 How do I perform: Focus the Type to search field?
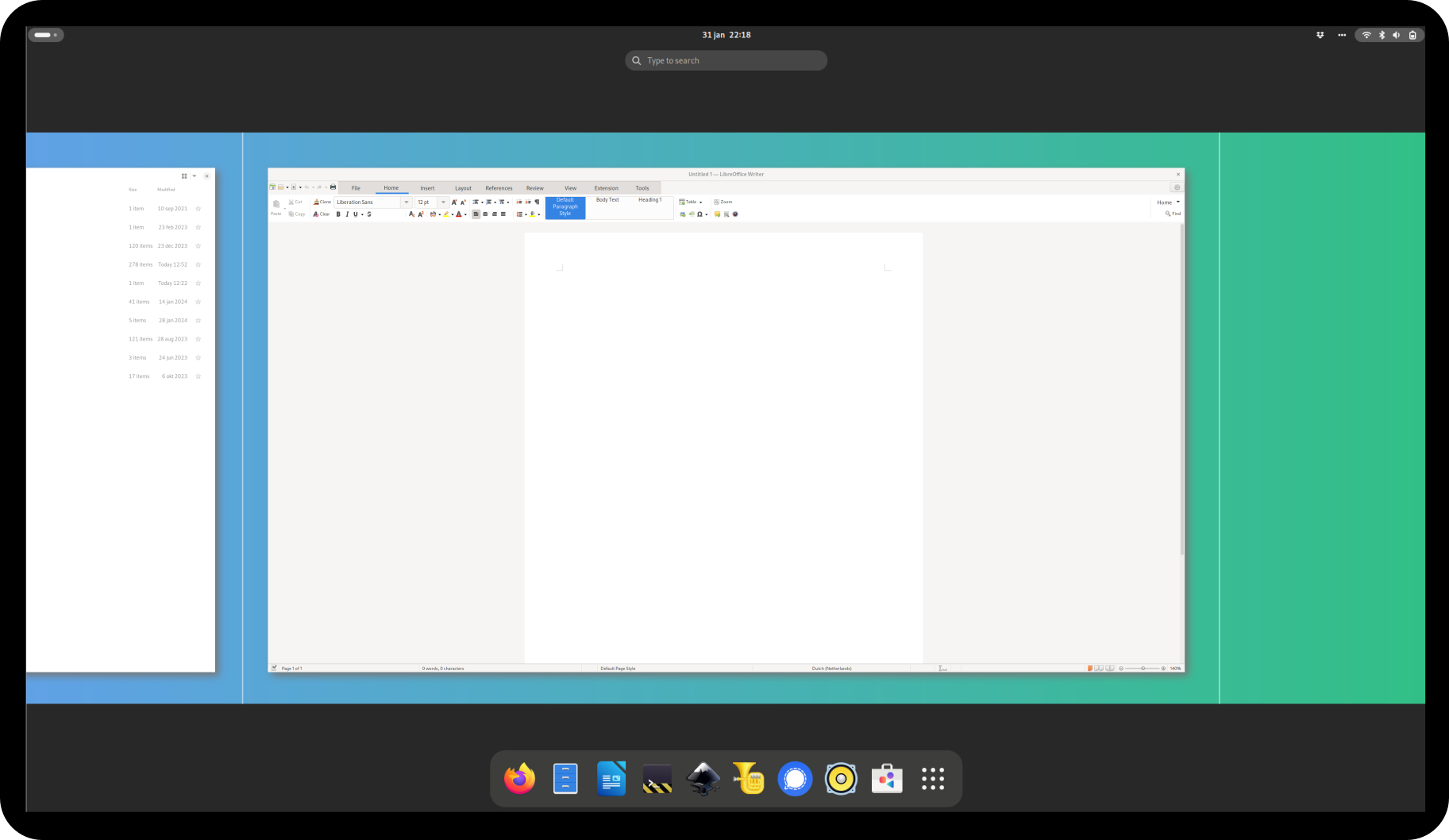pyautogui.click(x=726, y=60)
